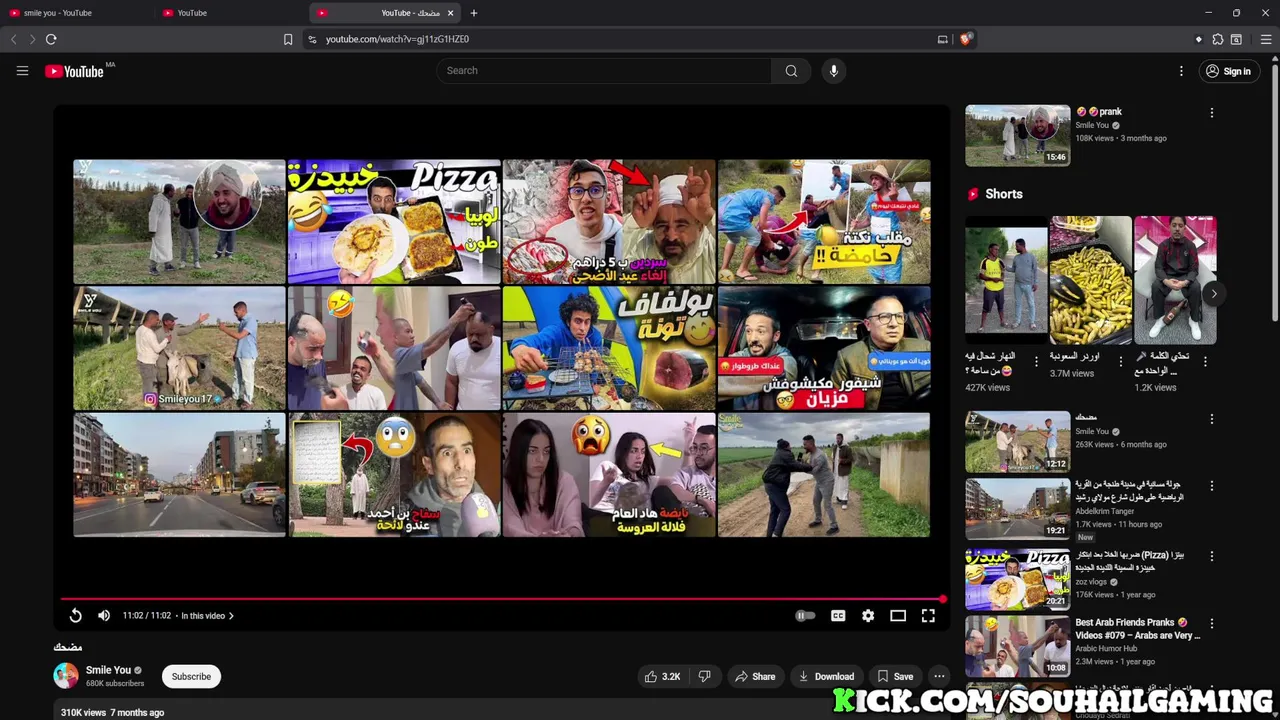The image size is (1280, 720).
Task: Subscribe to Smile You channel
Action: [x=191, y=676]
